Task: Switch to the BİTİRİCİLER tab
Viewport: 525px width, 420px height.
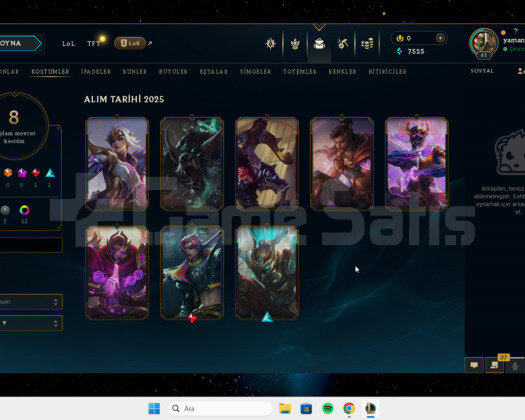Action: point(387,72)
